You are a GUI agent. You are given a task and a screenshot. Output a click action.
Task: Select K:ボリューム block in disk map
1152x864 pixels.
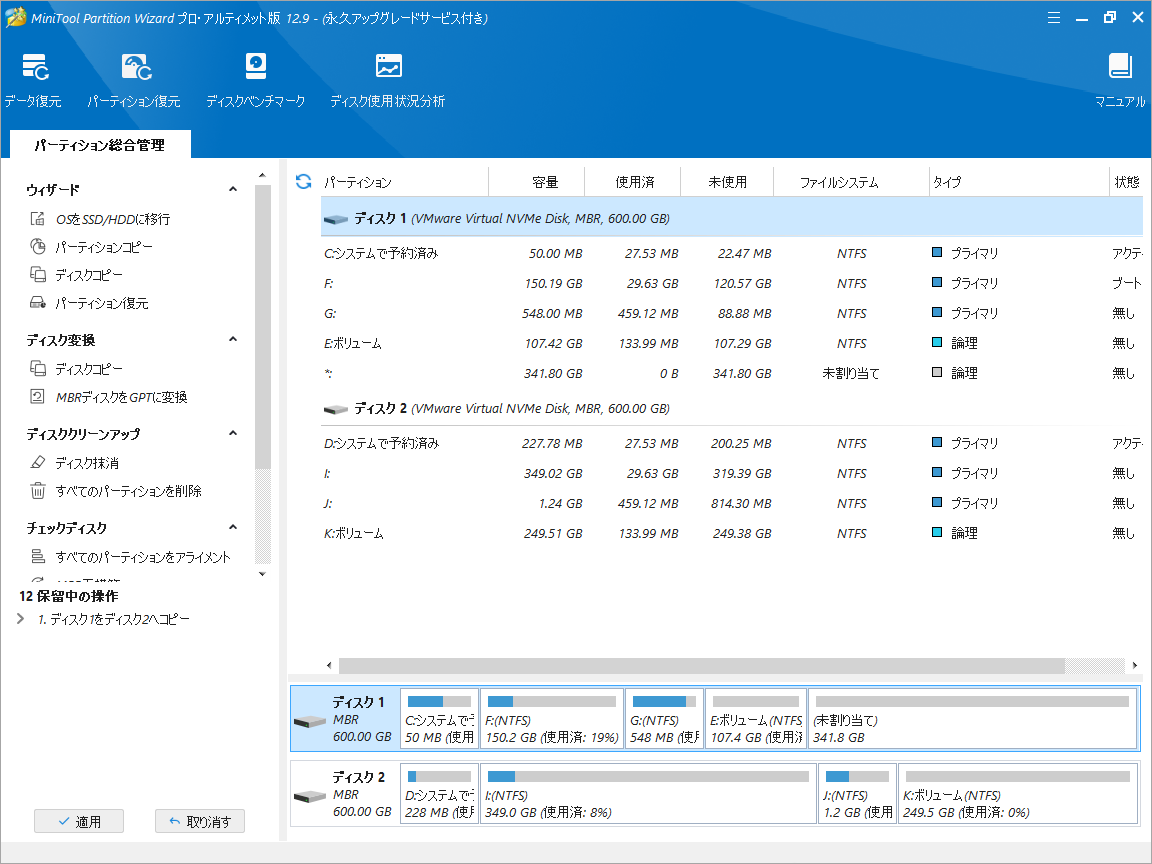pos(1018,793)
